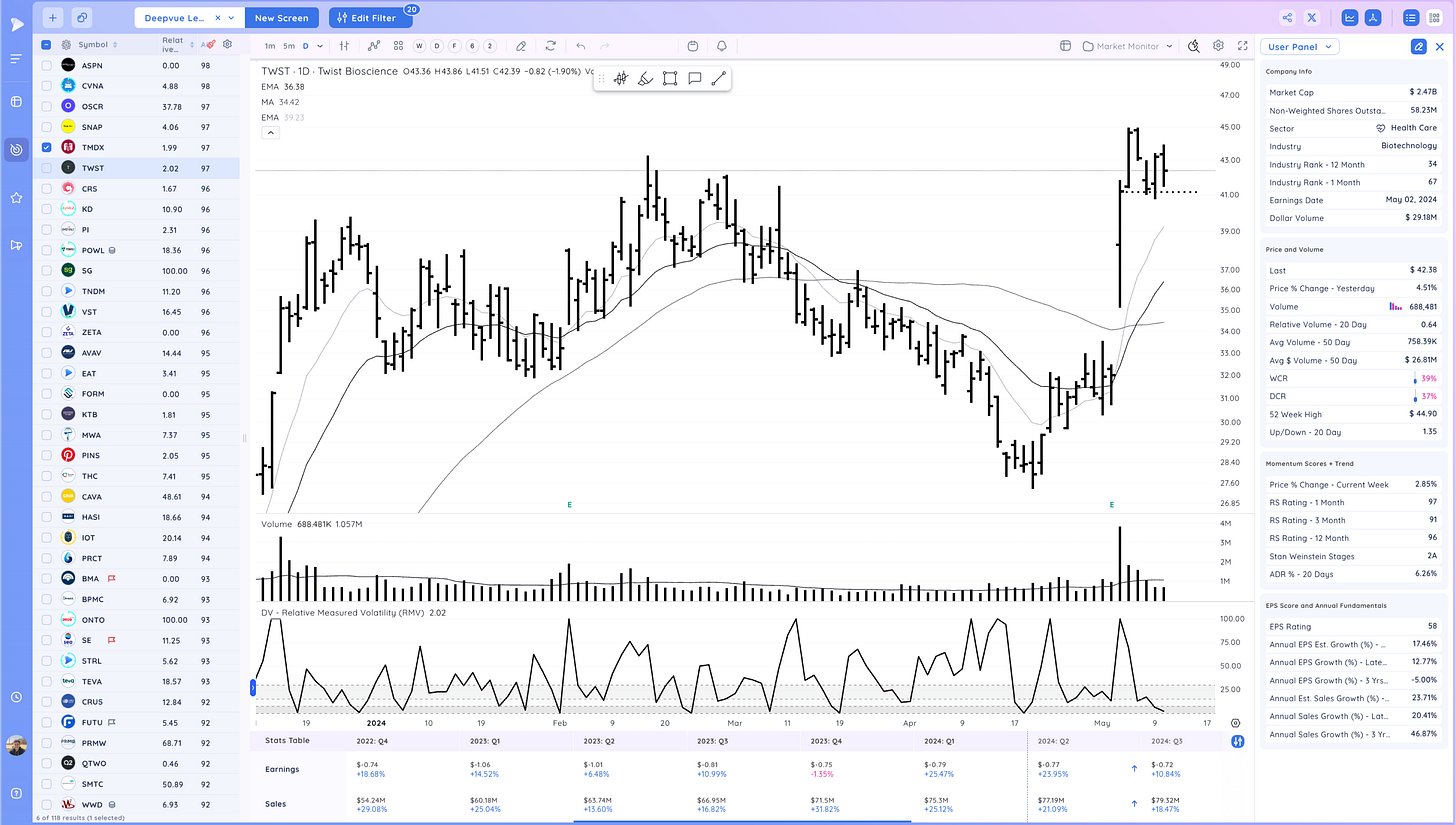Switch to the list view icon
This screenshot has height=825, width=1456.
click(1411, 17)
